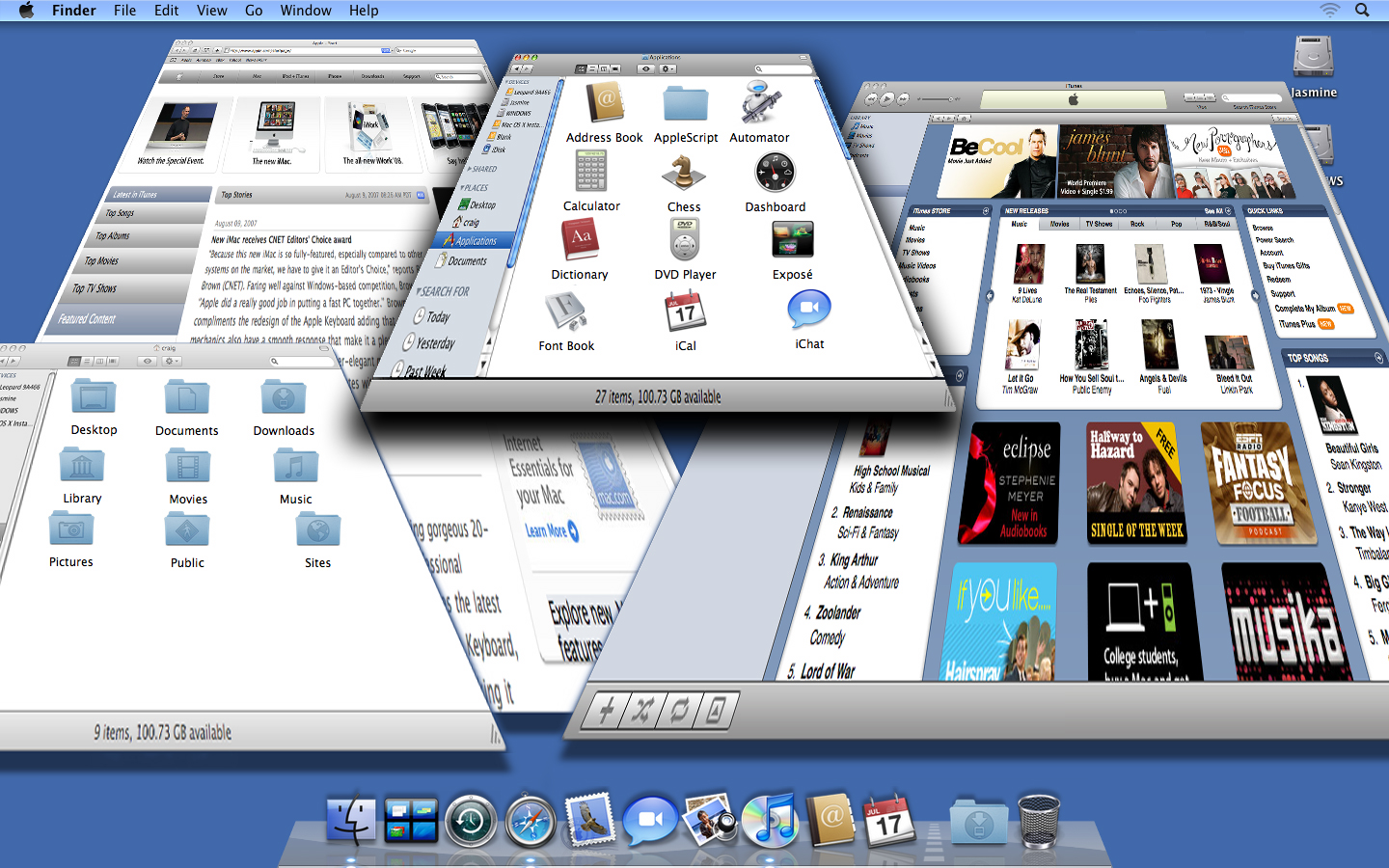Open DVD Player in the Applications window
Viewport: 1389px width, 868px height.
click(x=685, y=240)
